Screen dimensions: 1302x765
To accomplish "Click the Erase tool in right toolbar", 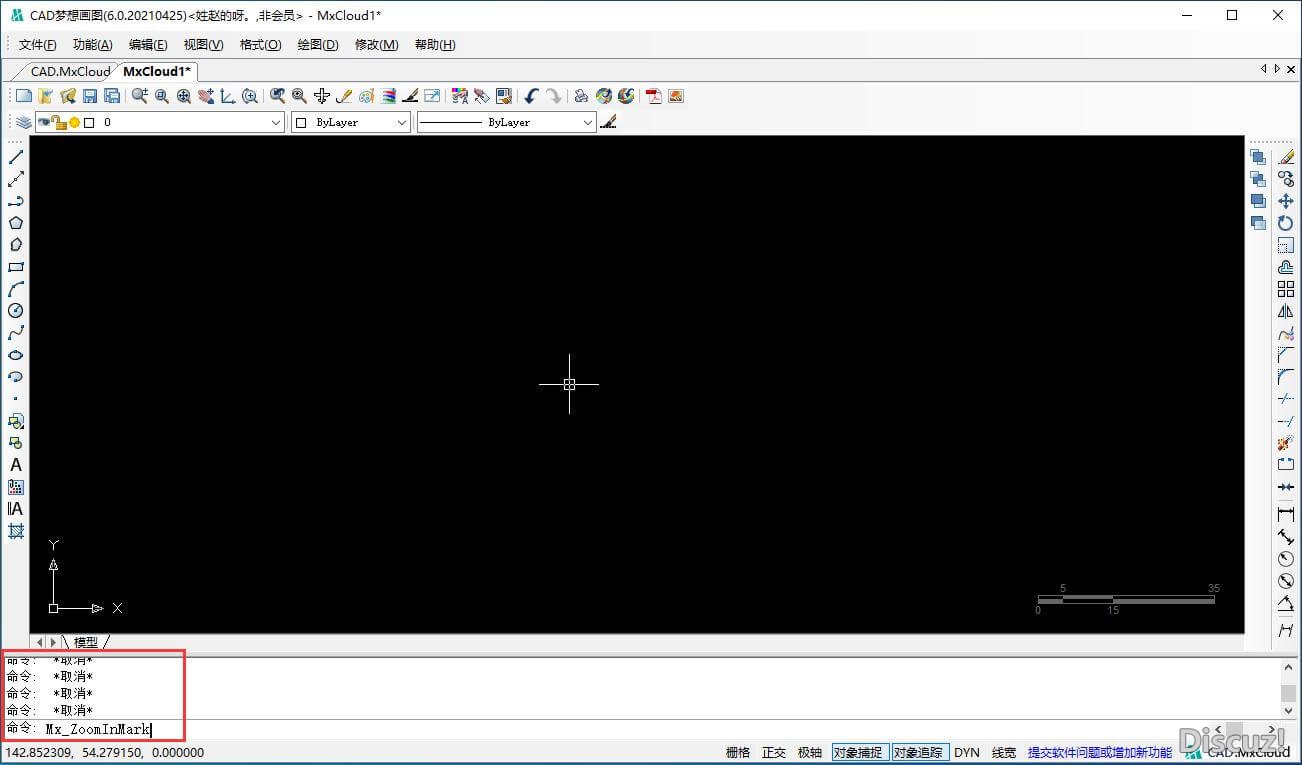I will [1286, 157].
